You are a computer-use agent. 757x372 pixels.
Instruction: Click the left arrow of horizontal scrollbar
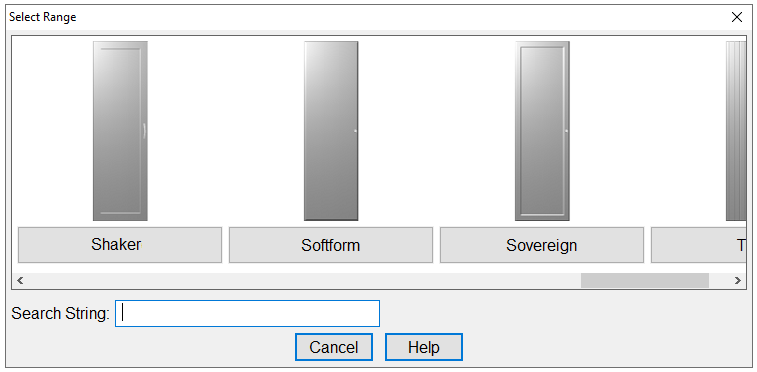pos(20,280)
